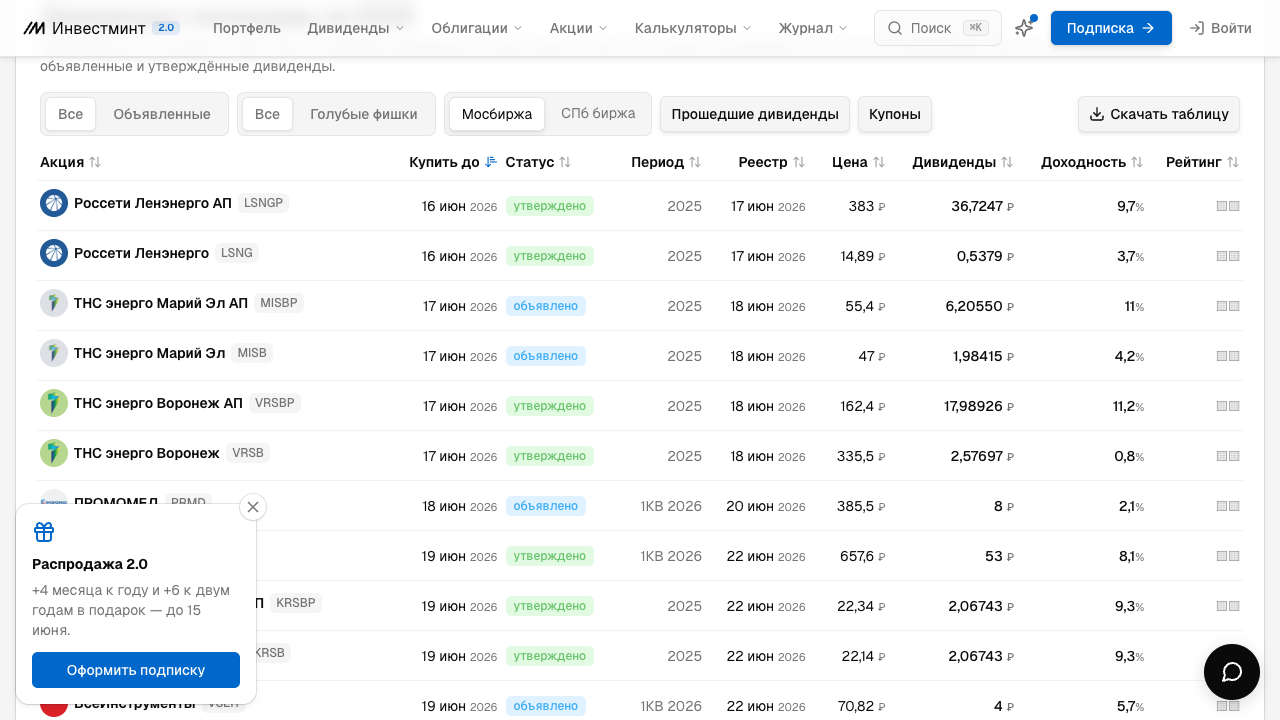Click the 18 июн 2026 buy-by date

click(x=460, y=506)
